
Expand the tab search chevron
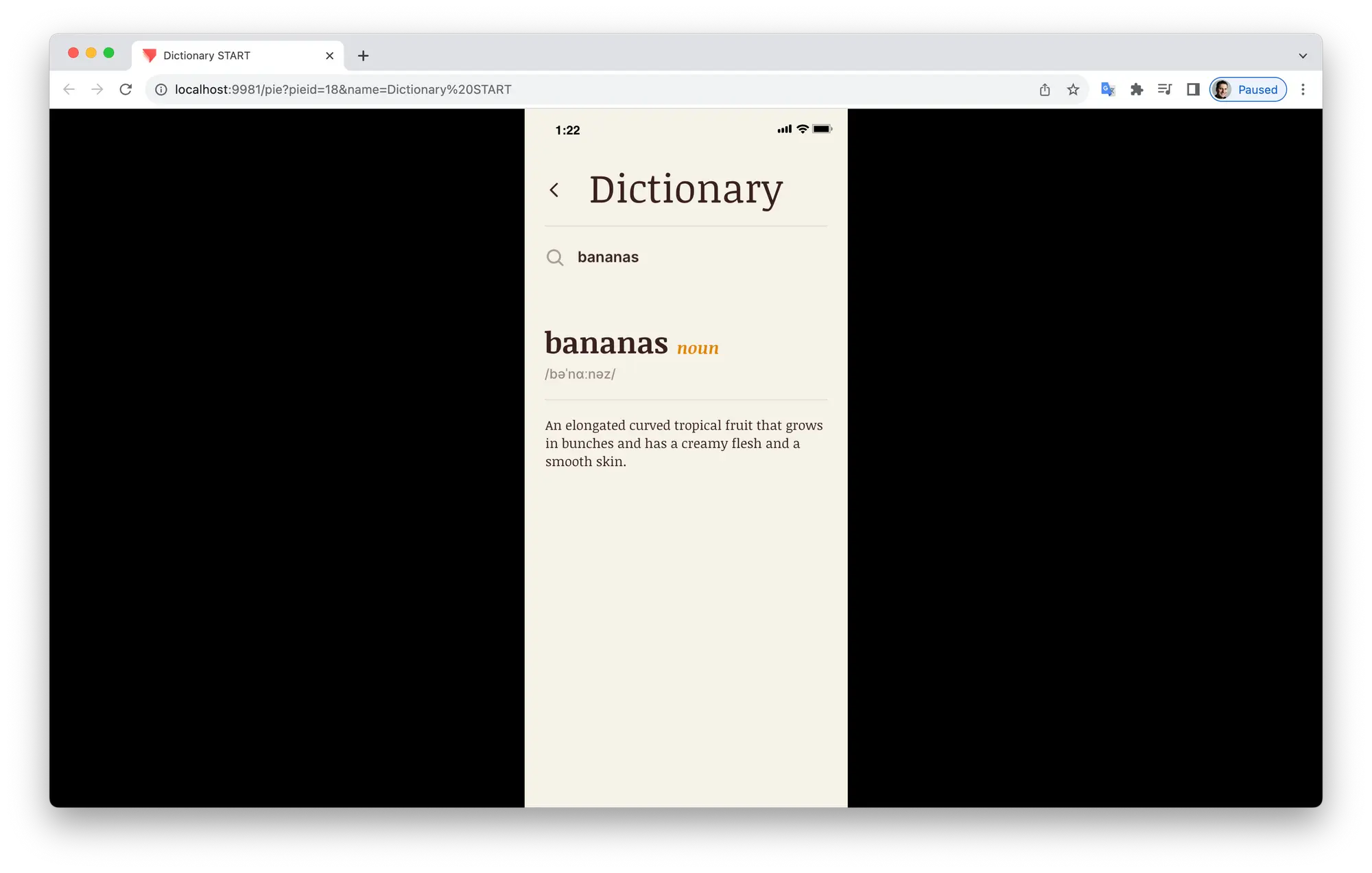[x=1303, y=56]
